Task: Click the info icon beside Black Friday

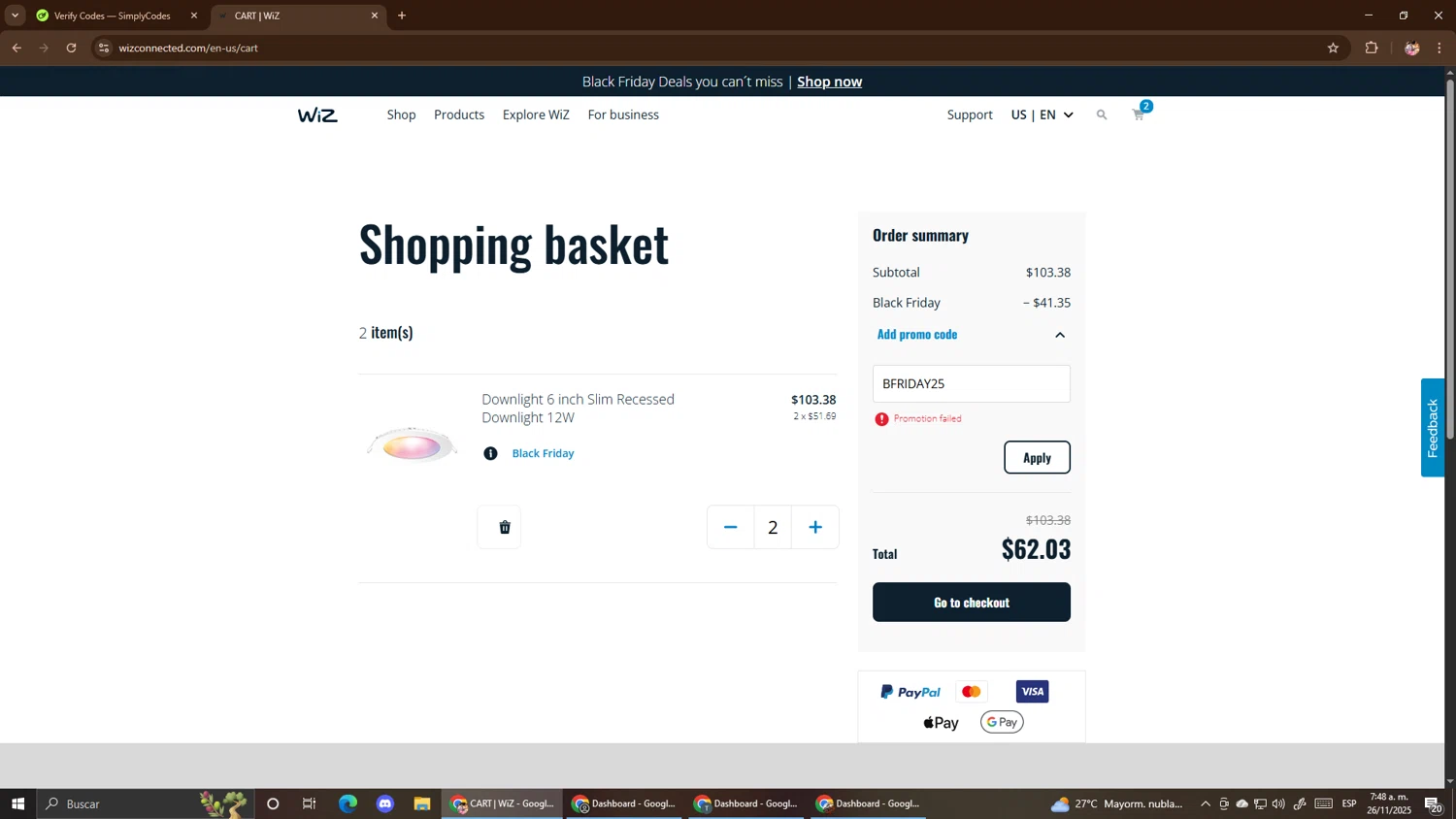Action: 490,453
